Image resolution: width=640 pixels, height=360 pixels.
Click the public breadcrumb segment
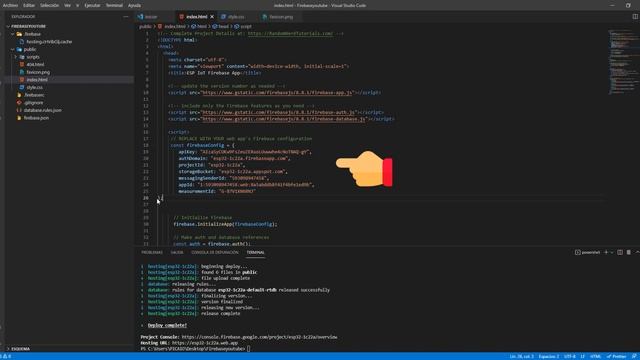[145, 27]
